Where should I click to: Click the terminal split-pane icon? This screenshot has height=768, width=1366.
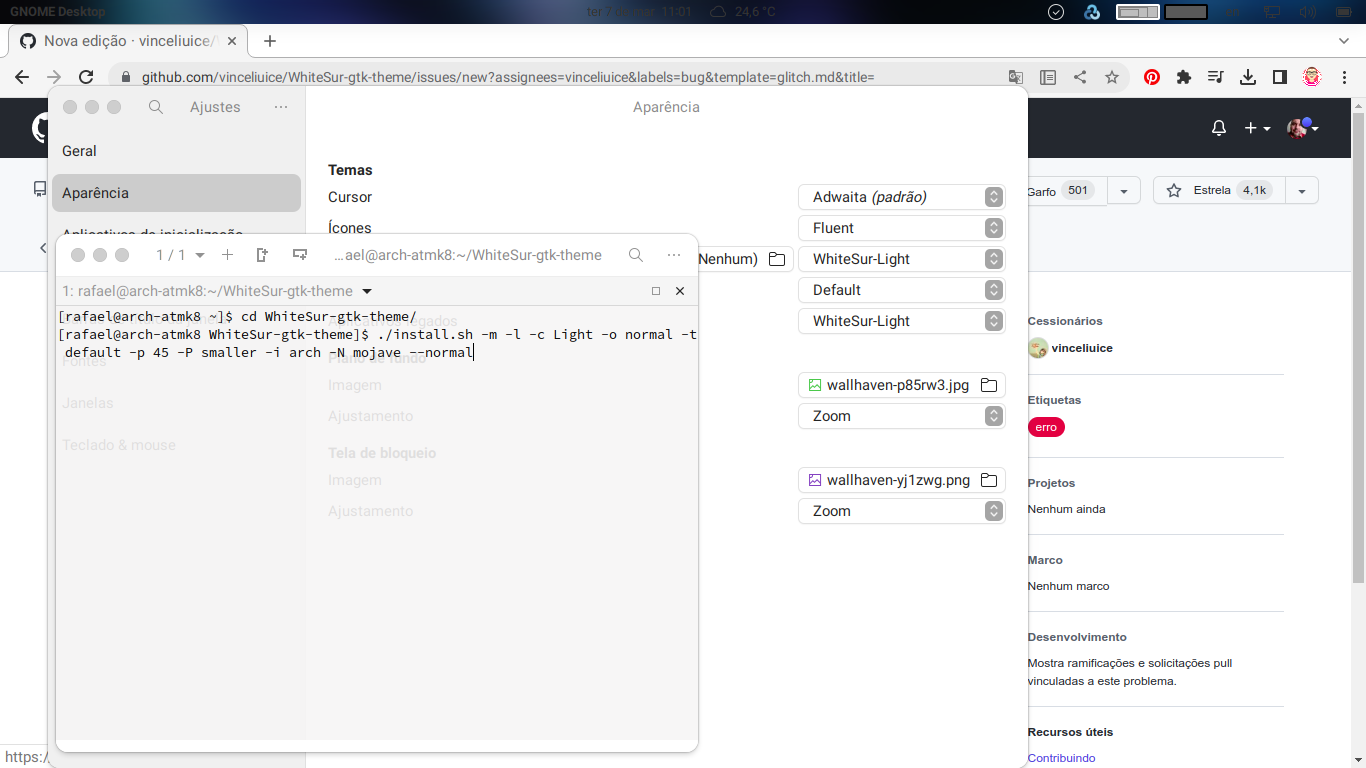tap(262, 255)
